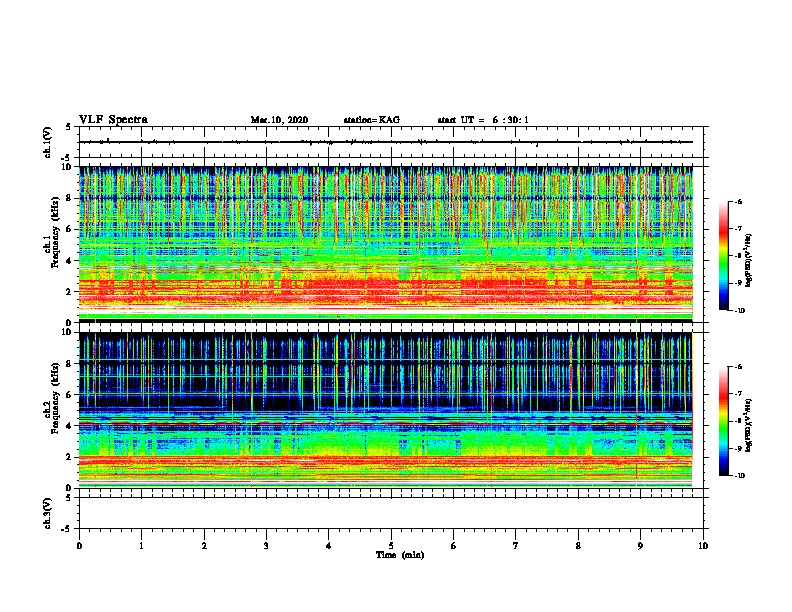
Task: Click time axis tick label "8"
Action: point(578,546)
